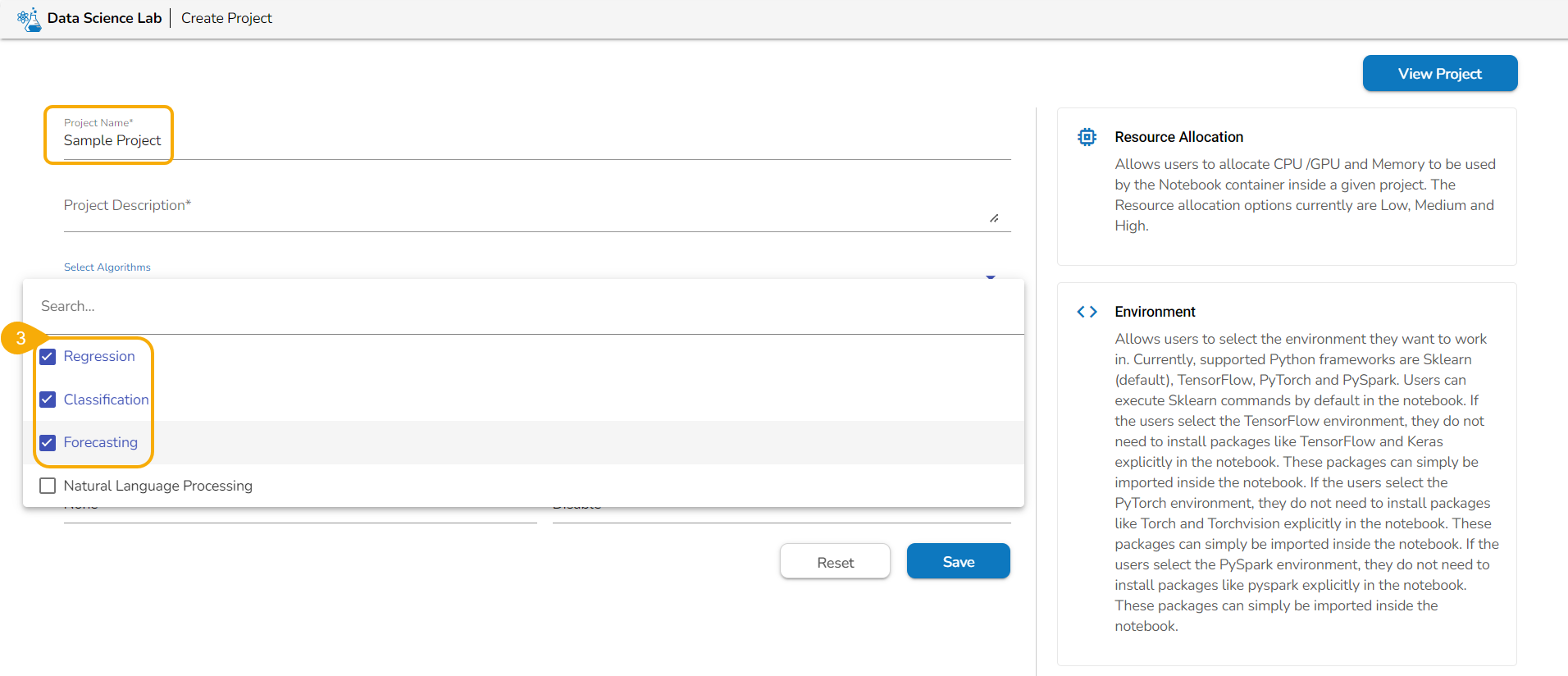Image resolution: width=1568 pixels, height=676 pixels.
Task: Choose the Forecasting list entry
Action: click(101, 443)
